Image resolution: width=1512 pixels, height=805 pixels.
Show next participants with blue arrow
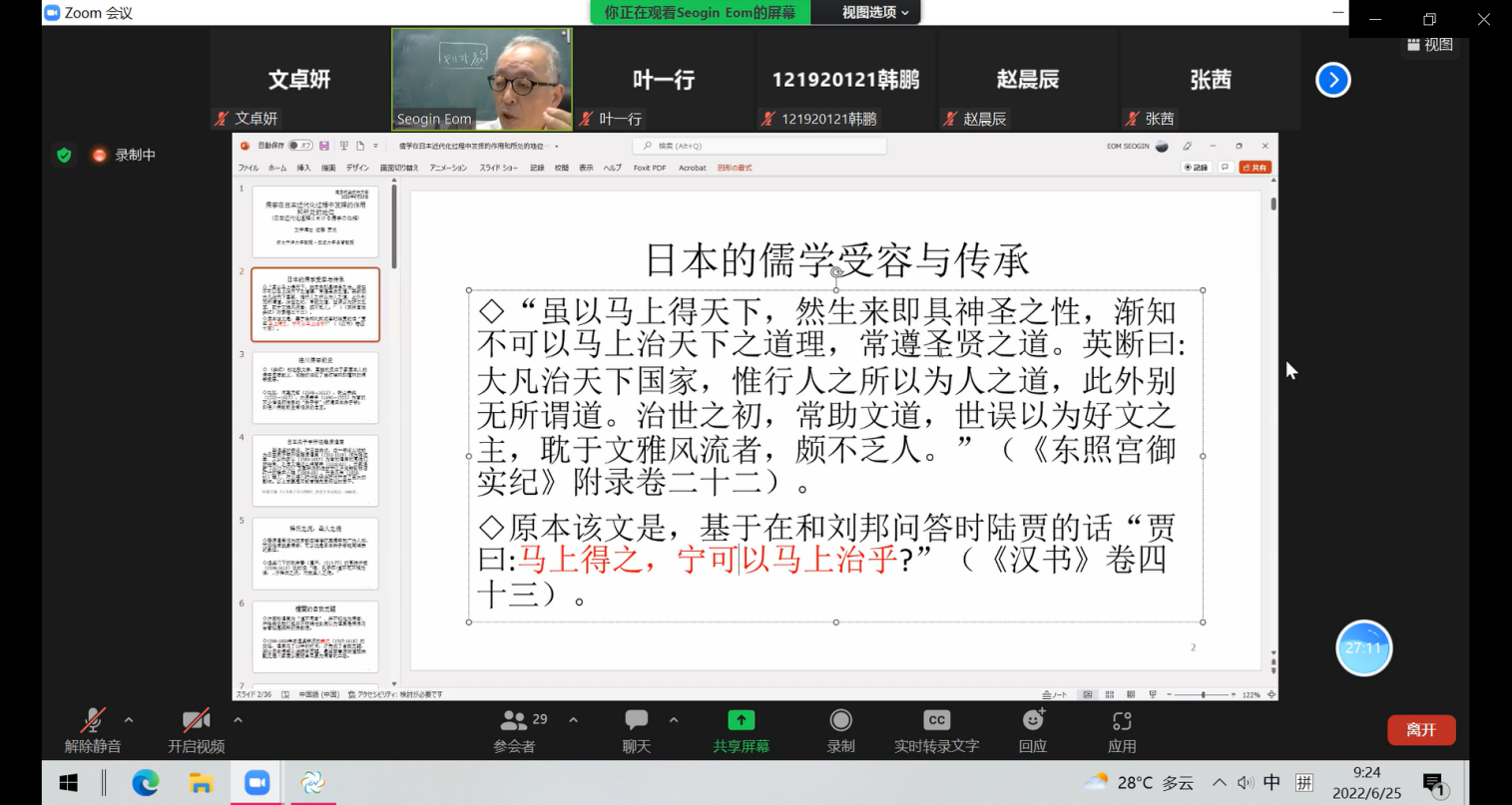click(x=1332, y=80)
